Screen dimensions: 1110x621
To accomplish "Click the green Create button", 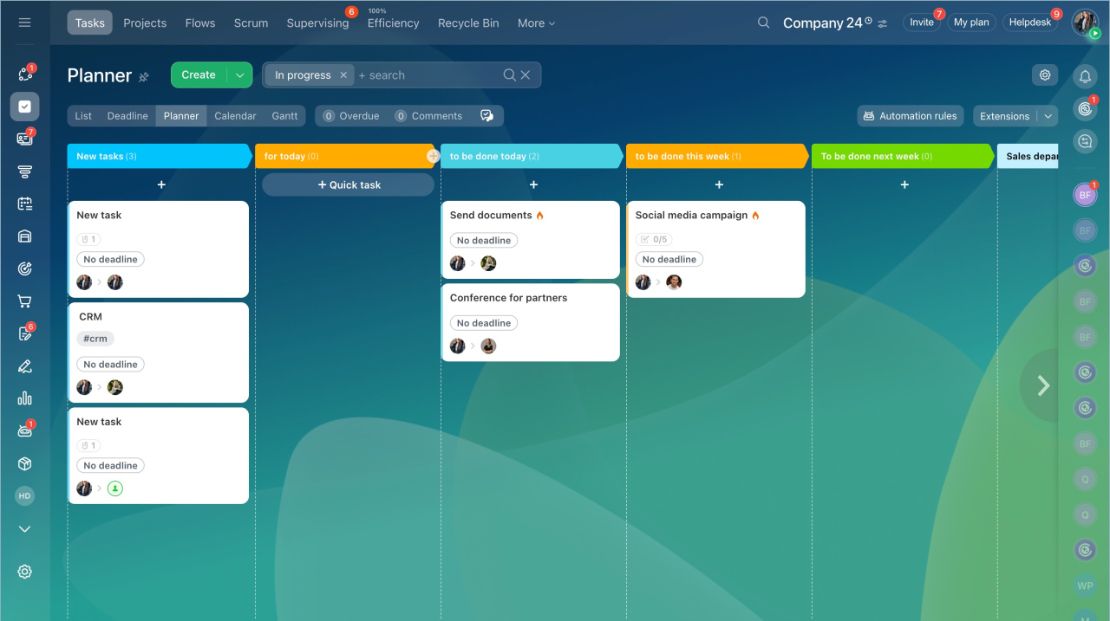I will click(198, 75).
